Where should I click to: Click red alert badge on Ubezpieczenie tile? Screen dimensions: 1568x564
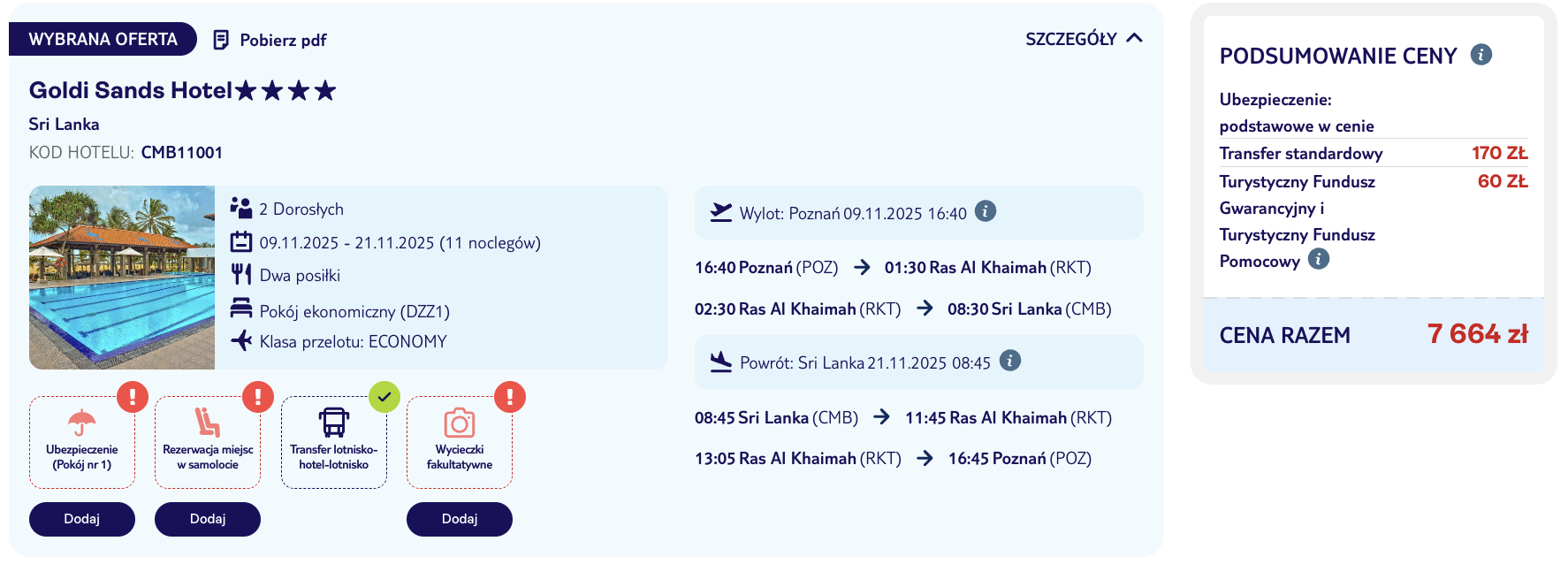point(133,397)
